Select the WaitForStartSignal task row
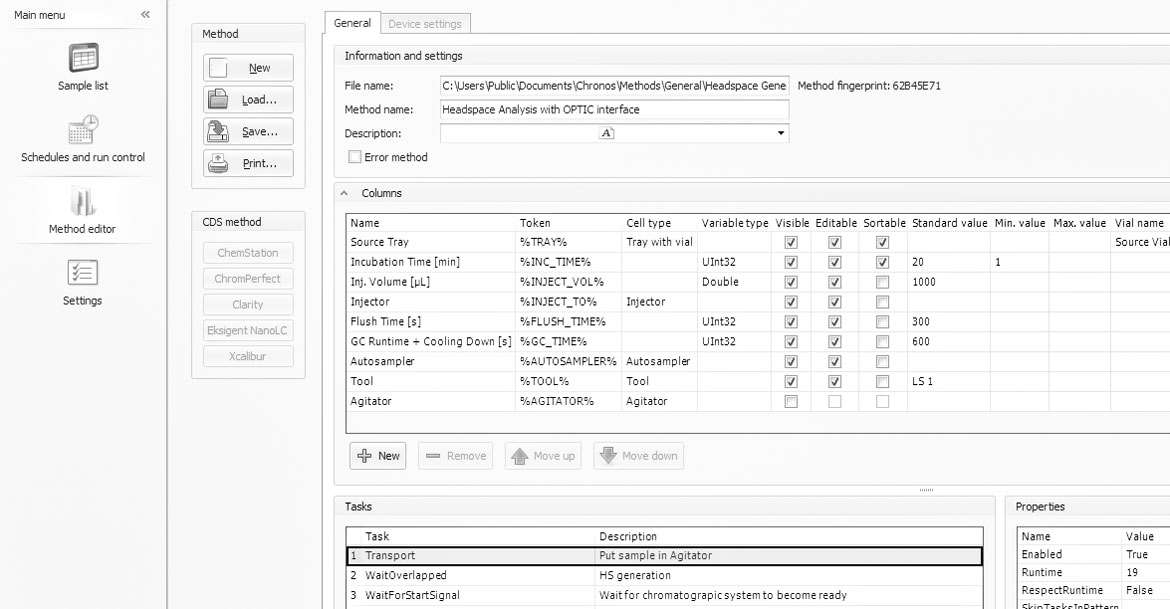1170x609 pixels. 664,596
